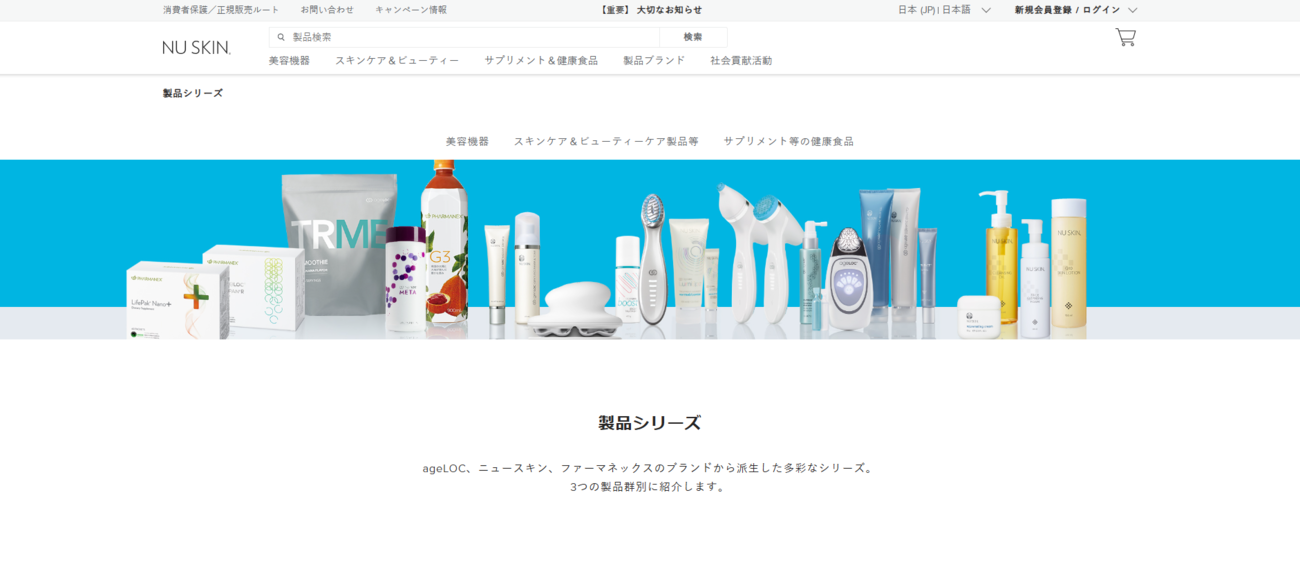Click the G3 juice bottle in banner

point(444,241)
